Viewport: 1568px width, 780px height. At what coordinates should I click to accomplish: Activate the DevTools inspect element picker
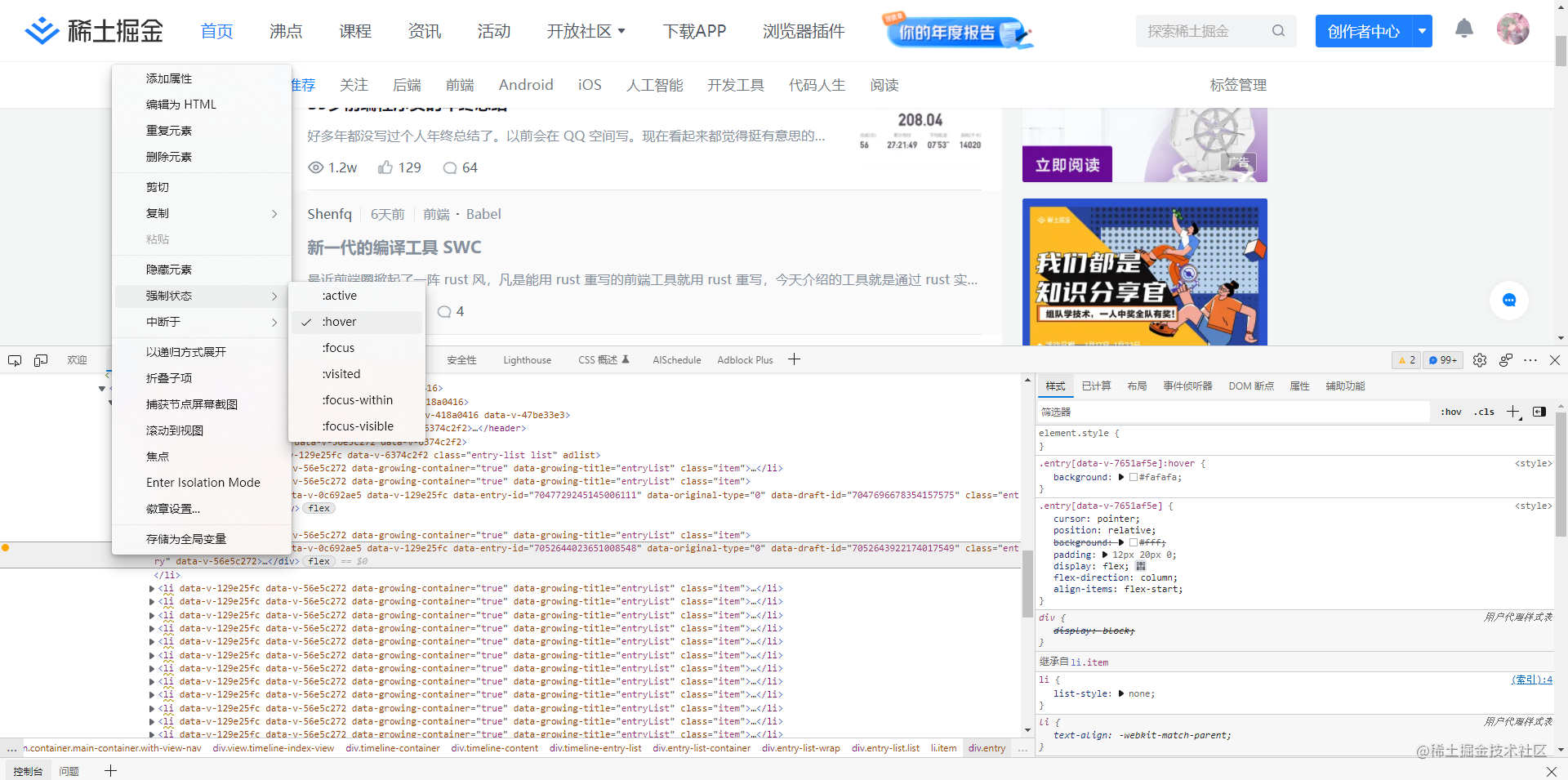[15, 360]
